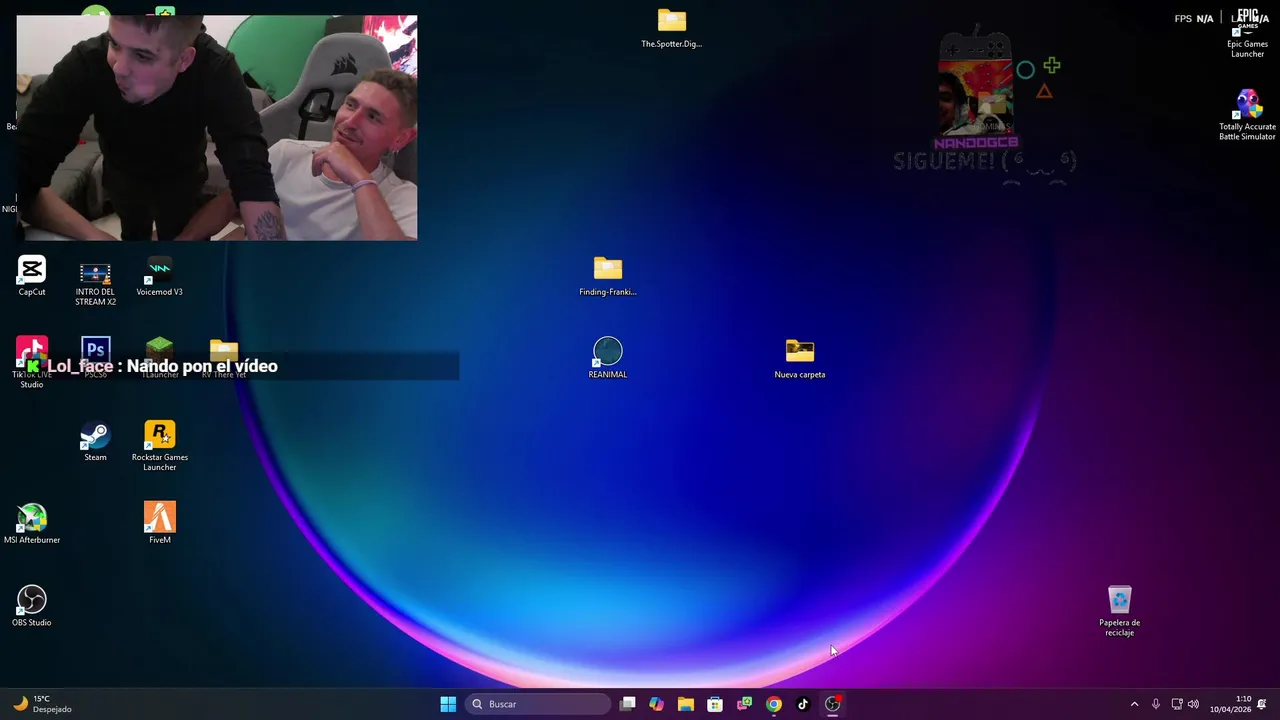Open File Explorer from the taskbar
Image resolution: width=1280 pixels, height=720 pixels.
pyautogui.click(x=685, y=704)
